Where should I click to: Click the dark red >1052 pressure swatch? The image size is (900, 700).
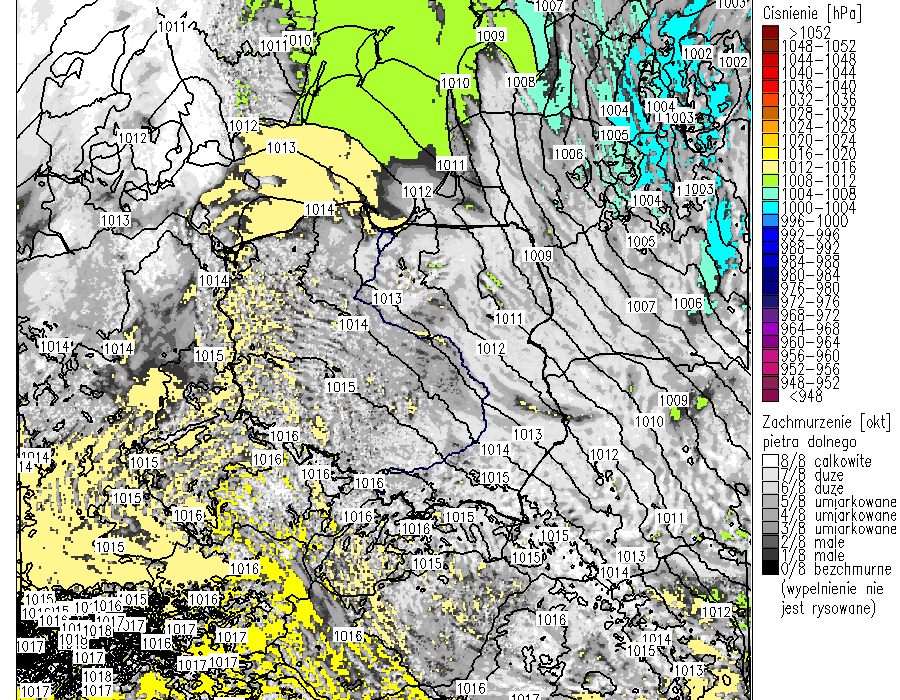770,33
